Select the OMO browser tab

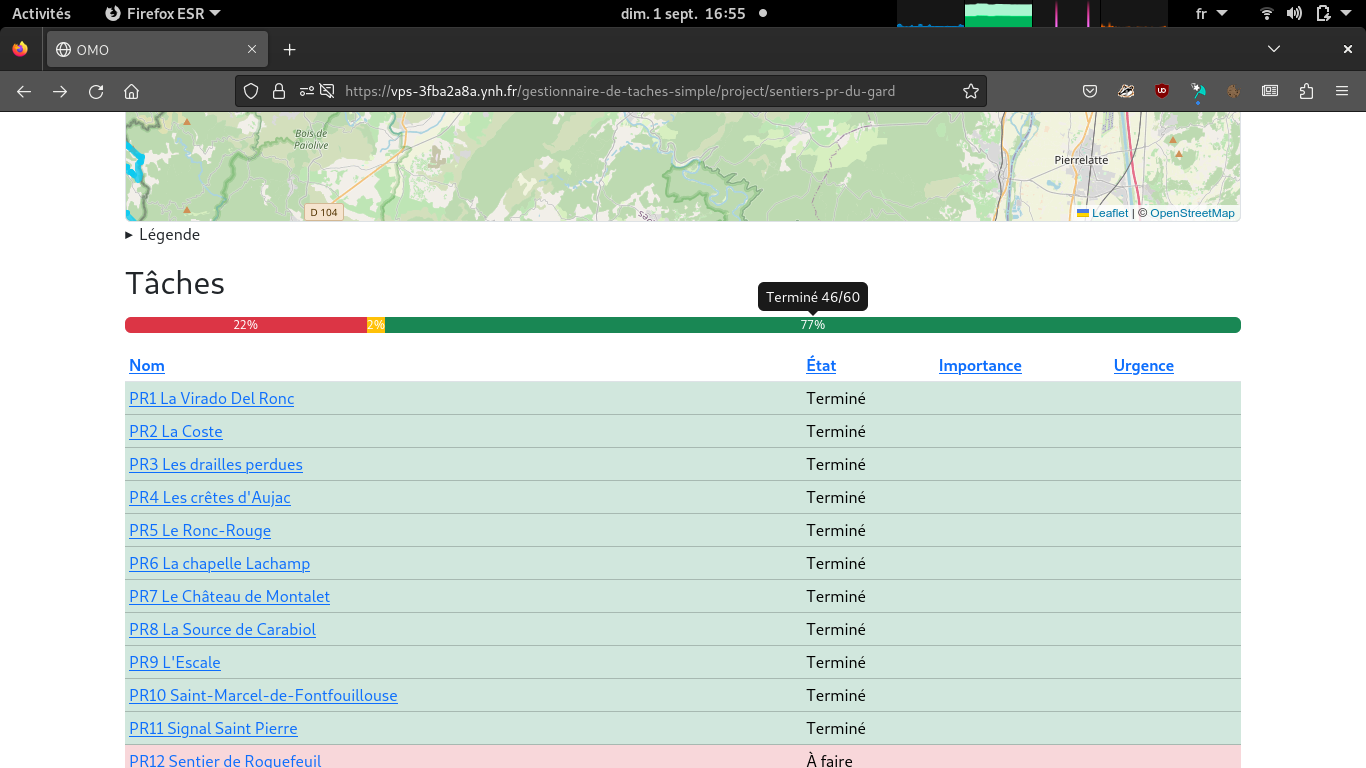point(150,49)
